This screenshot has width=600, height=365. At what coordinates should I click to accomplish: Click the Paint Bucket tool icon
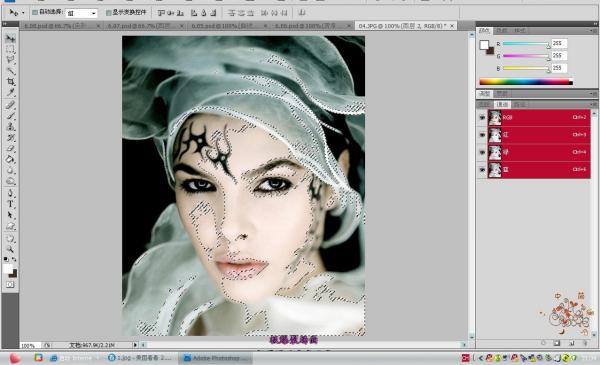point(10,160)
